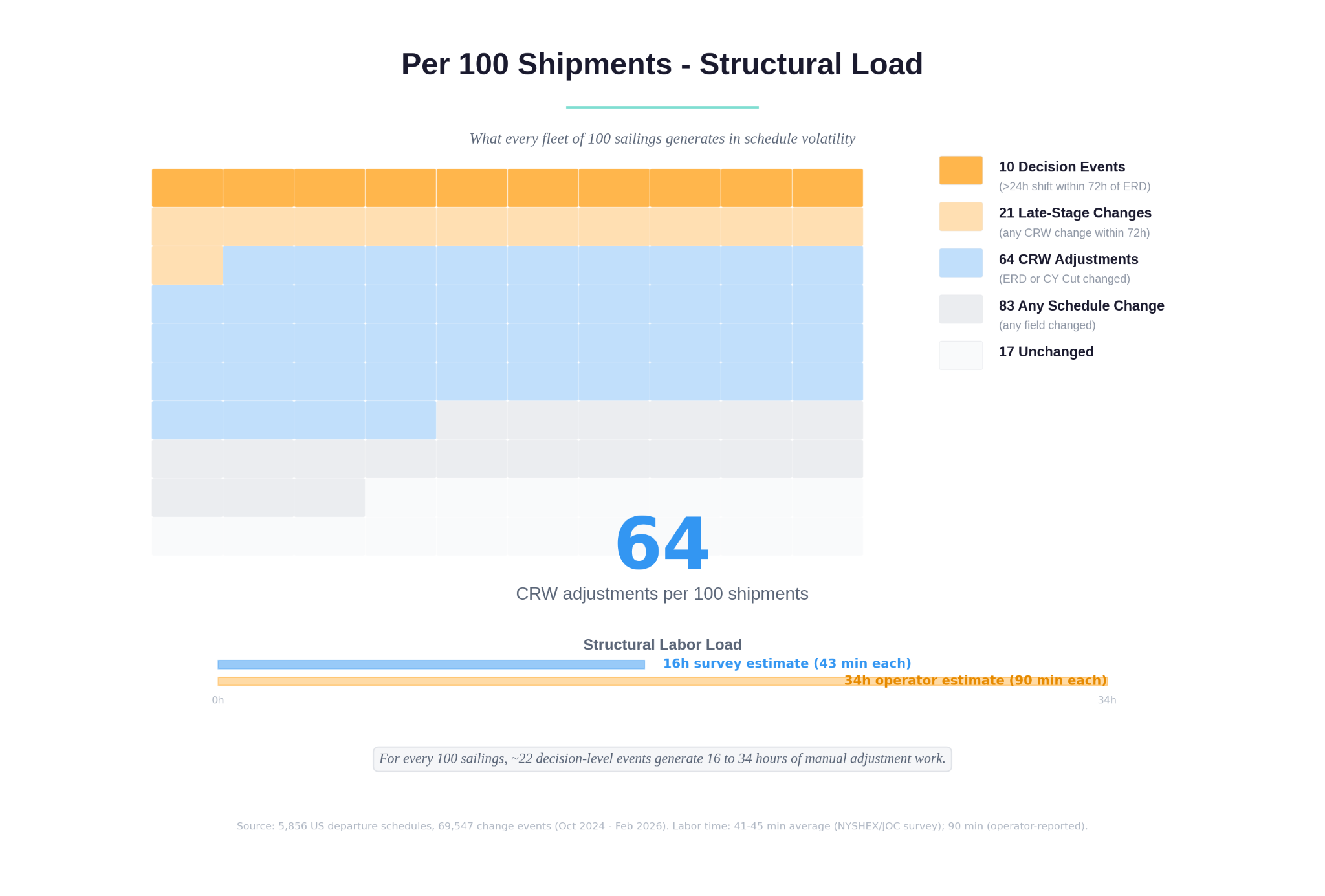This screenshot has width=1325, height=896.
Task: Click the italic callout box about sailings
Action: [662, 759]
